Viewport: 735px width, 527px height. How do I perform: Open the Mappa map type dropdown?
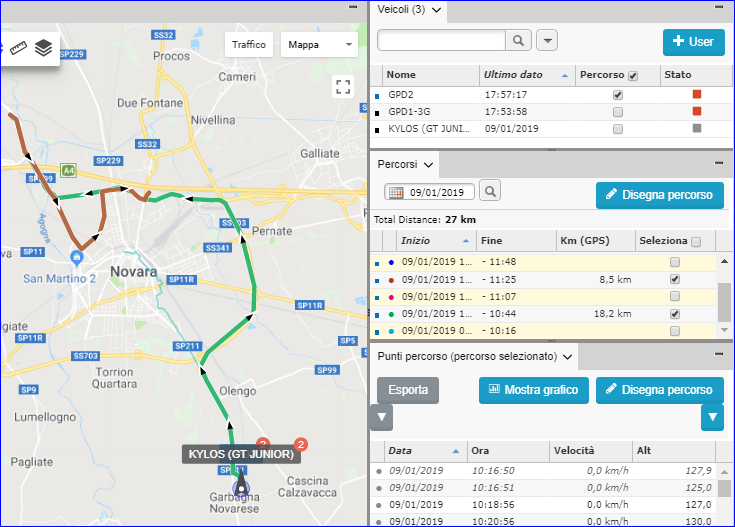pos(319,45)
